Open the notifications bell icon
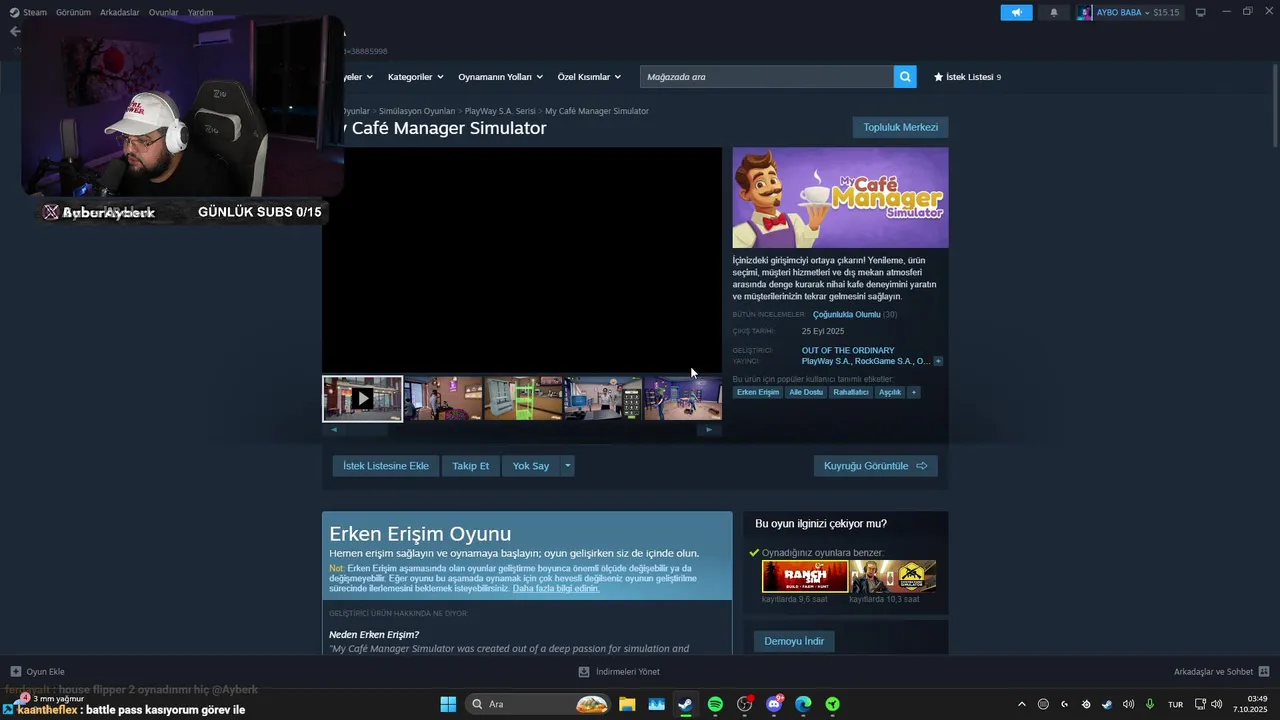 coord(1053,13)
